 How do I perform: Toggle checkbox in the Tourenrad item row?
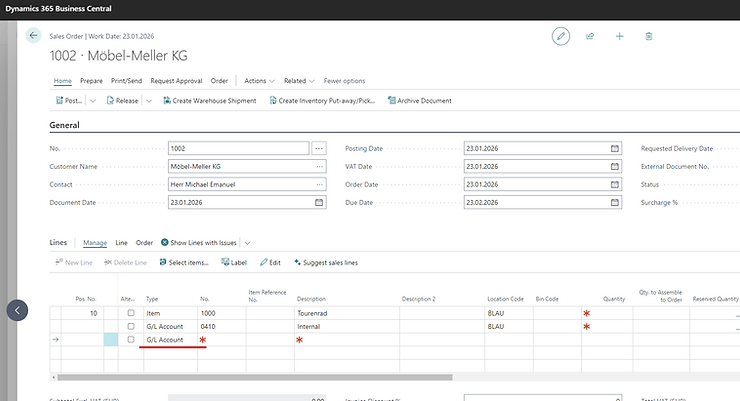pyautogui.click(x=131, y=313)
